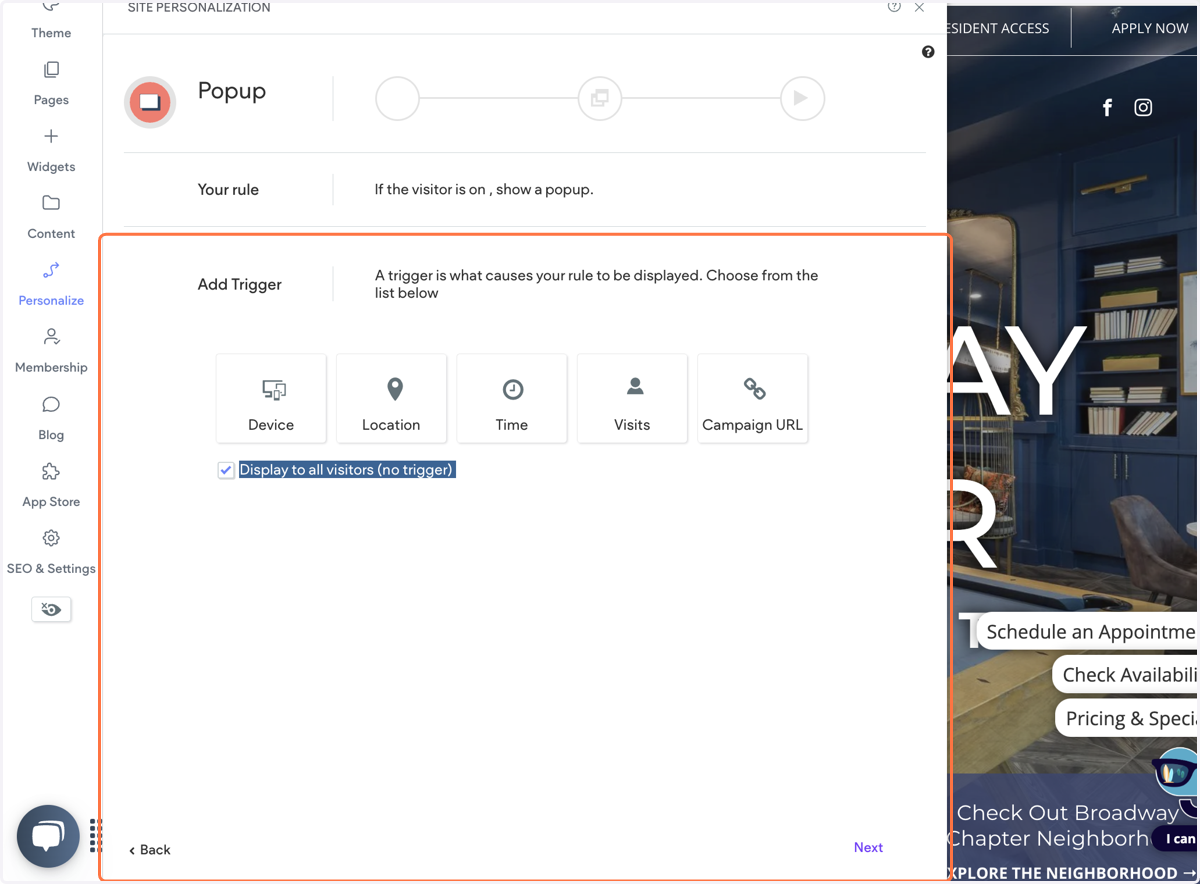Select the first empty step circle
Image resolution: width=1200 pixels, height=884 pixels.
tap(397, 98)
